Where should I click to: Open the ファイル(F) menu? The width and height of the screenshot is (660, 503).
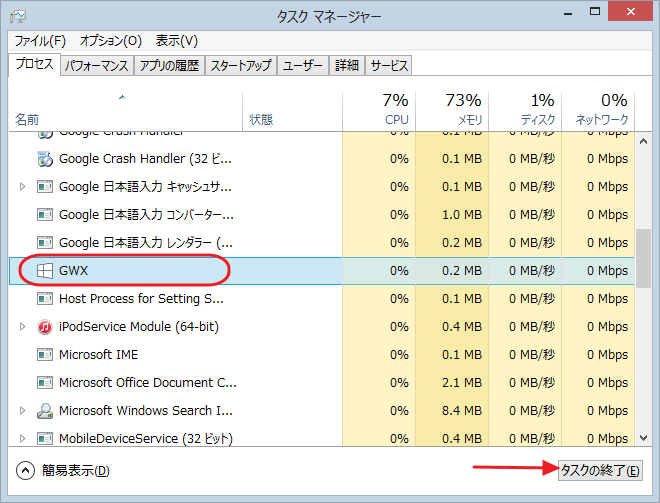click(x=40, y=41)
